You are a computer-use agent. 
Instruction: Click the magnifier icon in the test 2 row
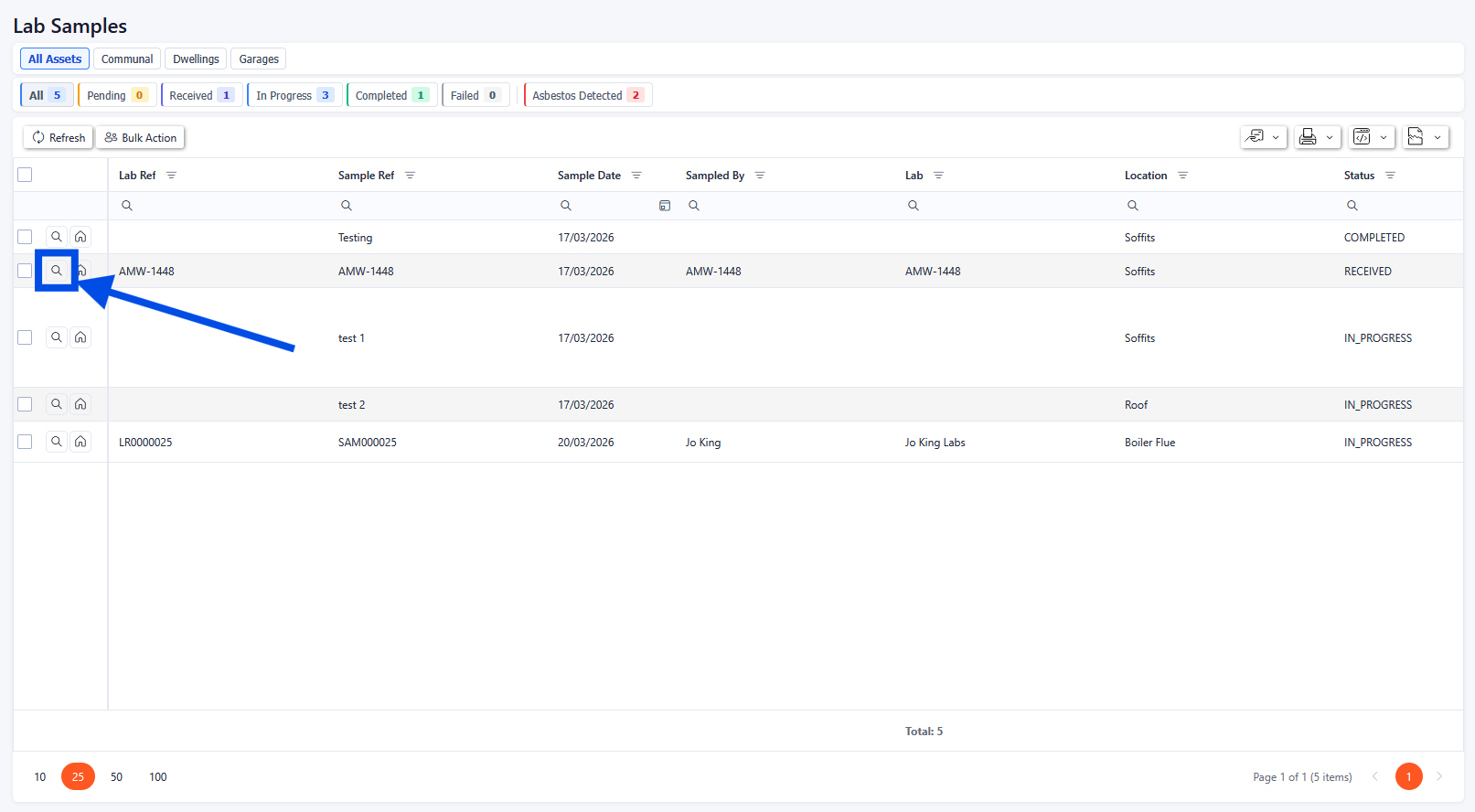57,404
